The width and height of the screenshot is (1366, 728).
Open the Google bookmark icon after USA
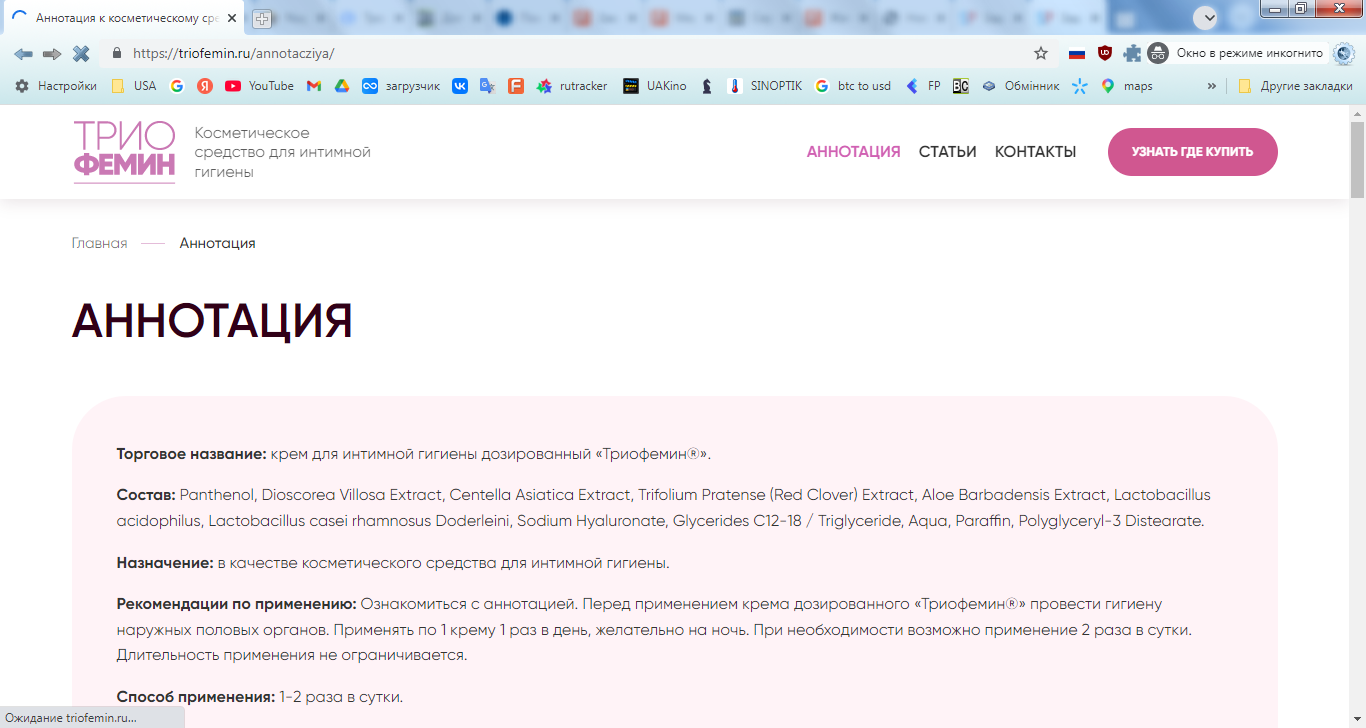click(177, 86)
